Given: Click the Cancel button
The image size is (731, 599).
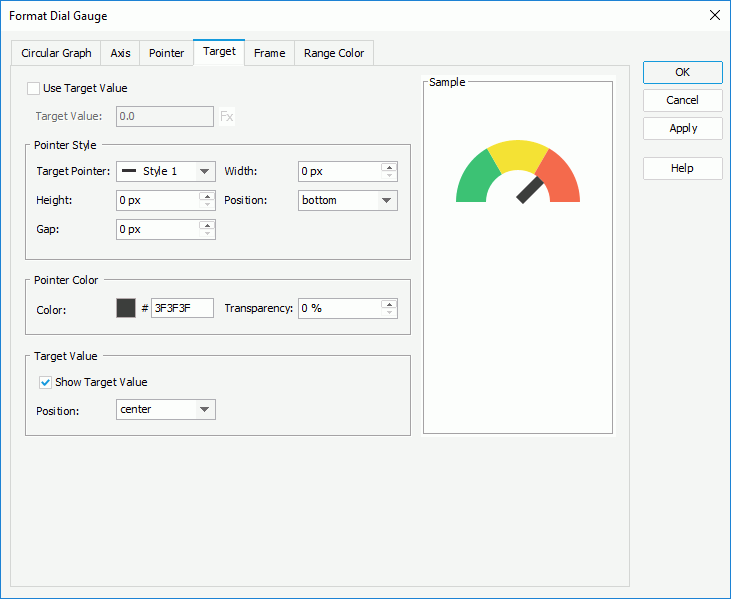Looking at the screenshot, I should (683, 100).
